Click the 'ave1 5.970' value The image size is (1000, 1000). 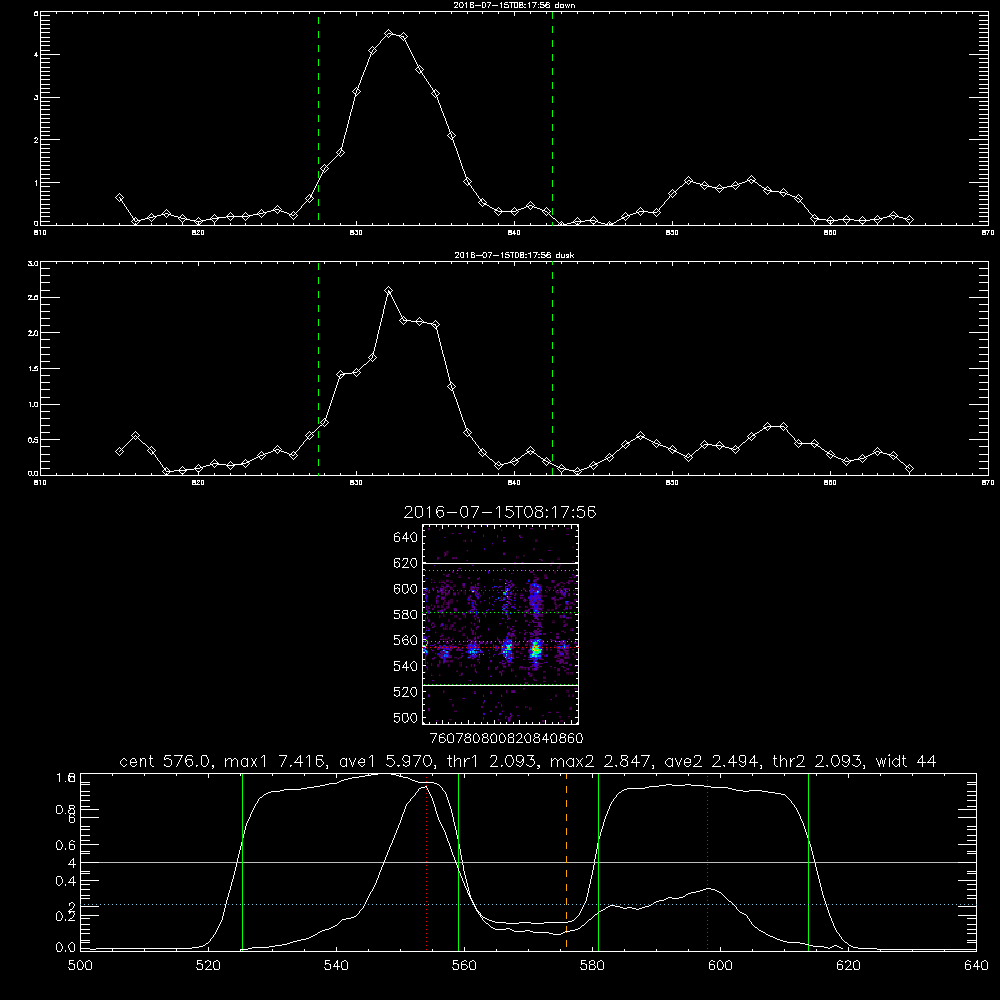pyautogui.click(x=384, y=761)
